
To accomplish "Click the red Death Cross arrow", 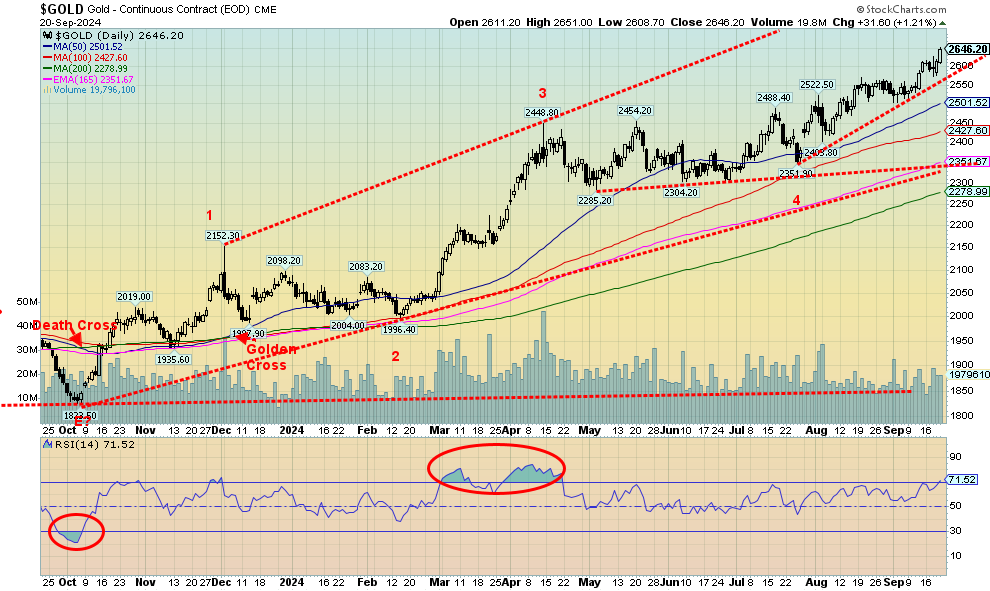I will tap(75, 340).
